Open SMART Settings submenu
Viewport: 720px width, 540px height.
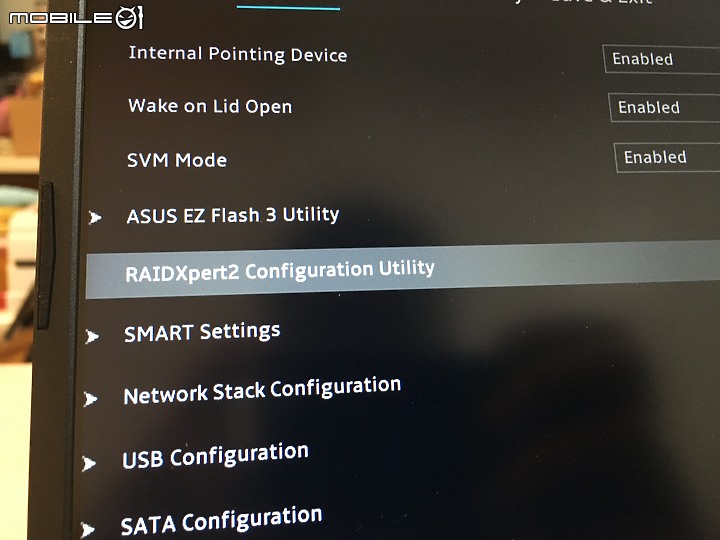(202, 332)
